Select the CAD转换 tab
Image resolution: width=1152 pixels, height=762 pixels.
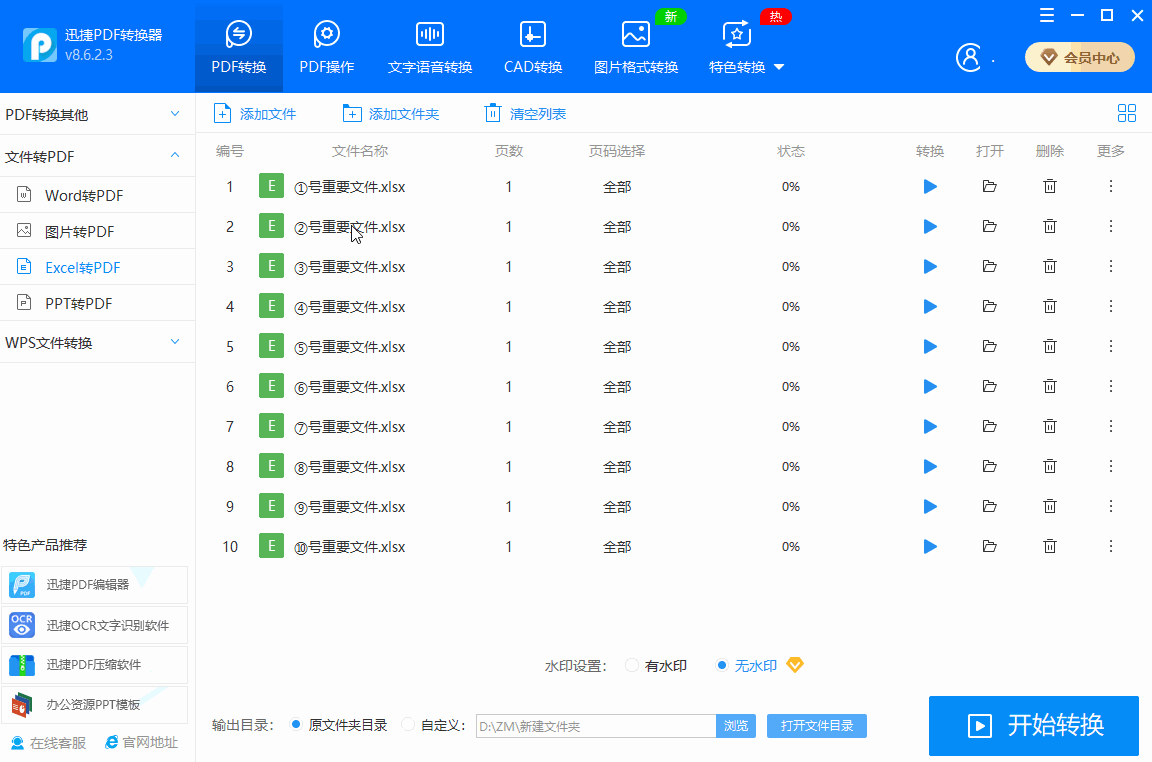click(533, 48)
